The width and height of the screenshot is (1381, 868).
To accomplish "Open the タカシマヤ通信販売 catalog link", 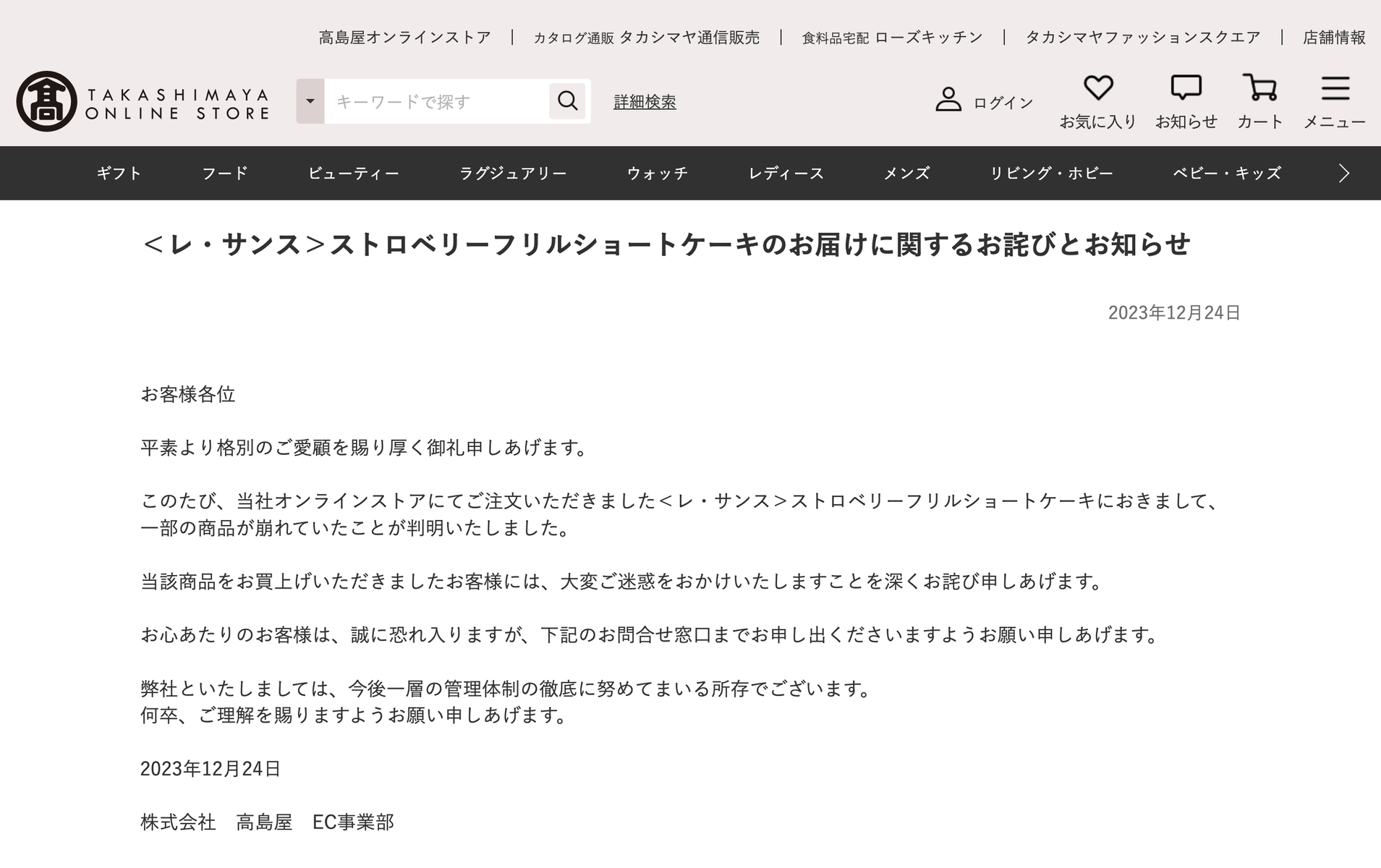I will point(647,38).
